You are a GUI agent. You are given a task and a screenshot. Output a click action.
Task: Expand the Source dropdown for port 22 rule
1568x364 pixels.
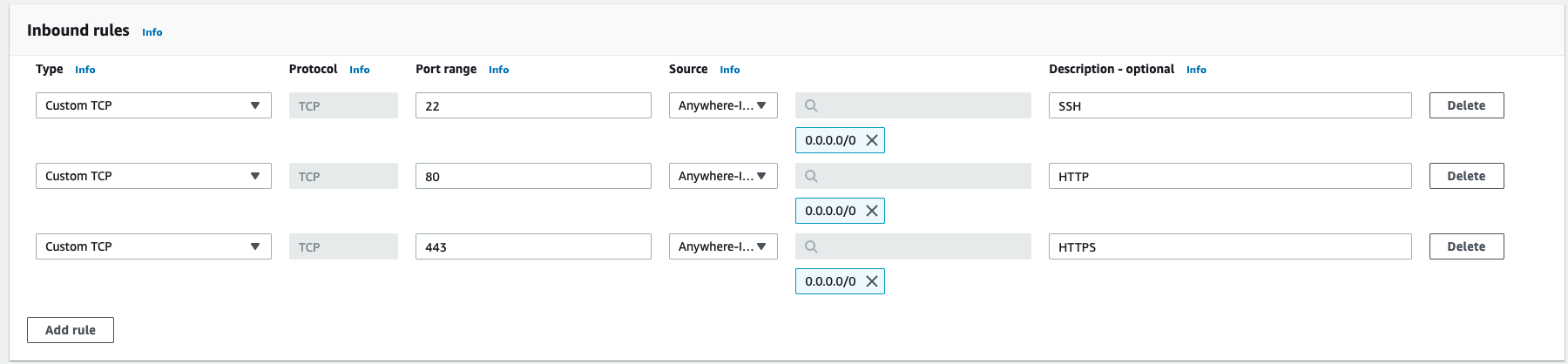click(x=722, y=105)
